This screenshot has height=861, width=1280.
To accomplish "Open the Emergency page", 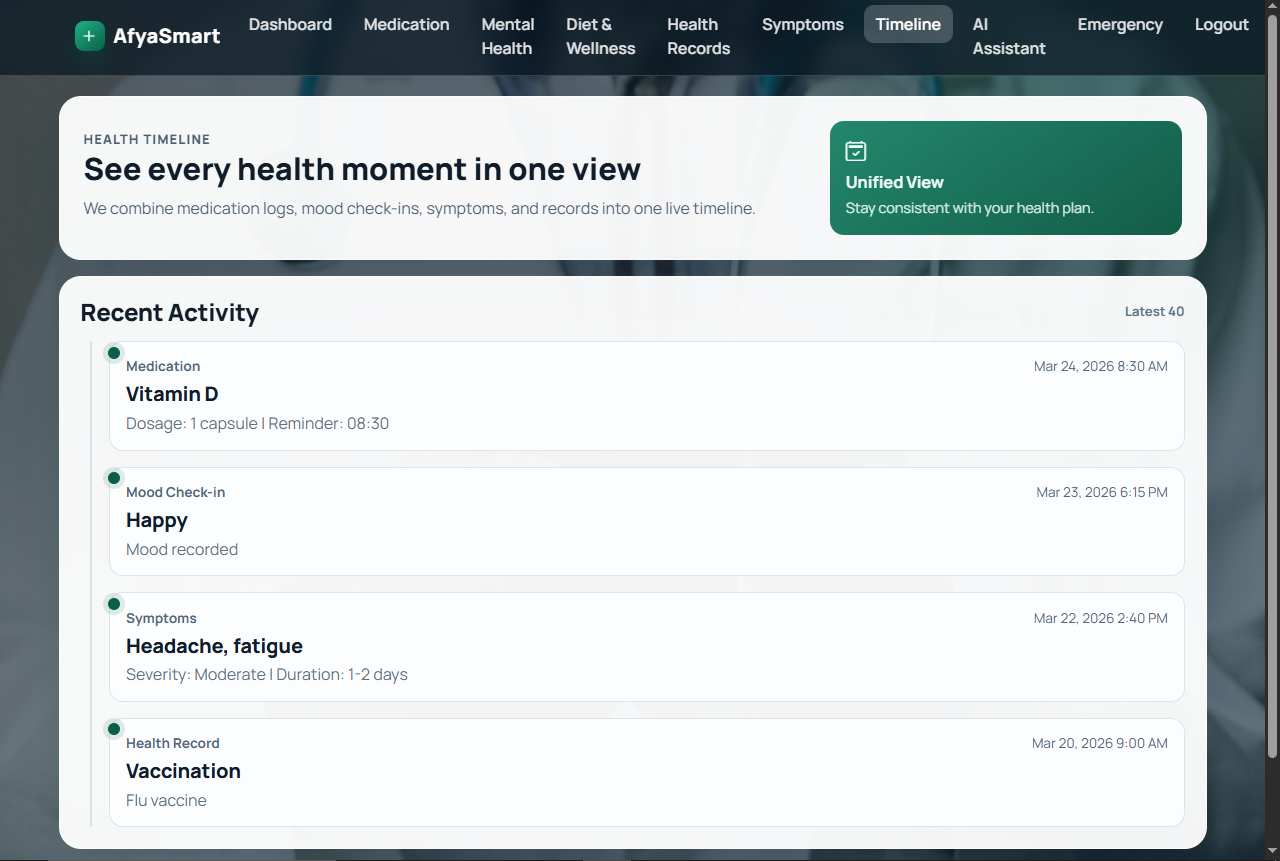I will click(x=1120, y=24).
